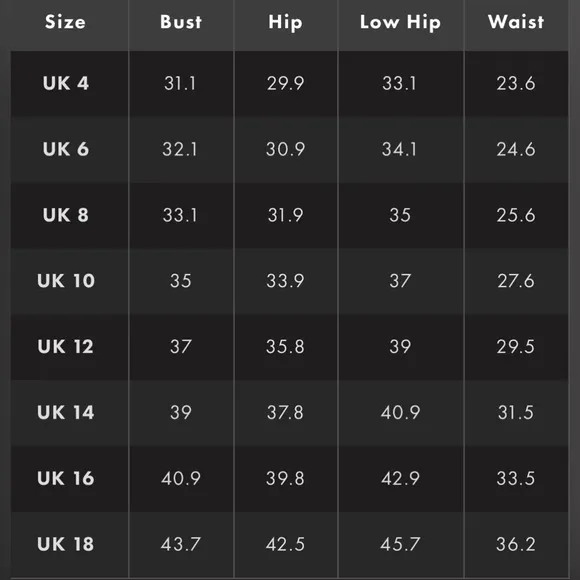The height and width of the screenshot is (580, 580).
Task: Select the UK 12 waist value 29.5
Action: [516, 347]
